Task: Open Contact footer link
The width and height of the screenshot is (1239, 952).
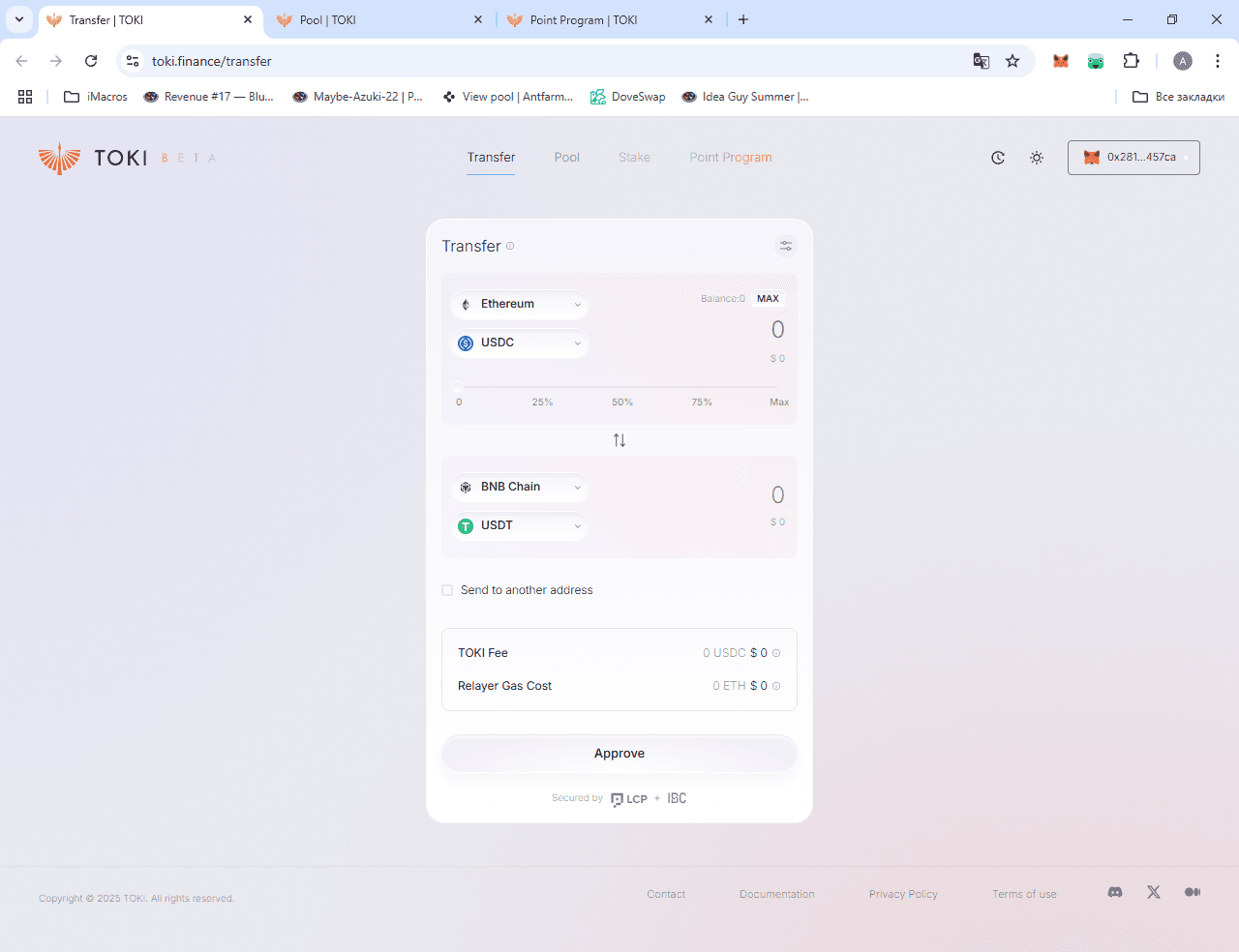Action: (x=666, y=894)
